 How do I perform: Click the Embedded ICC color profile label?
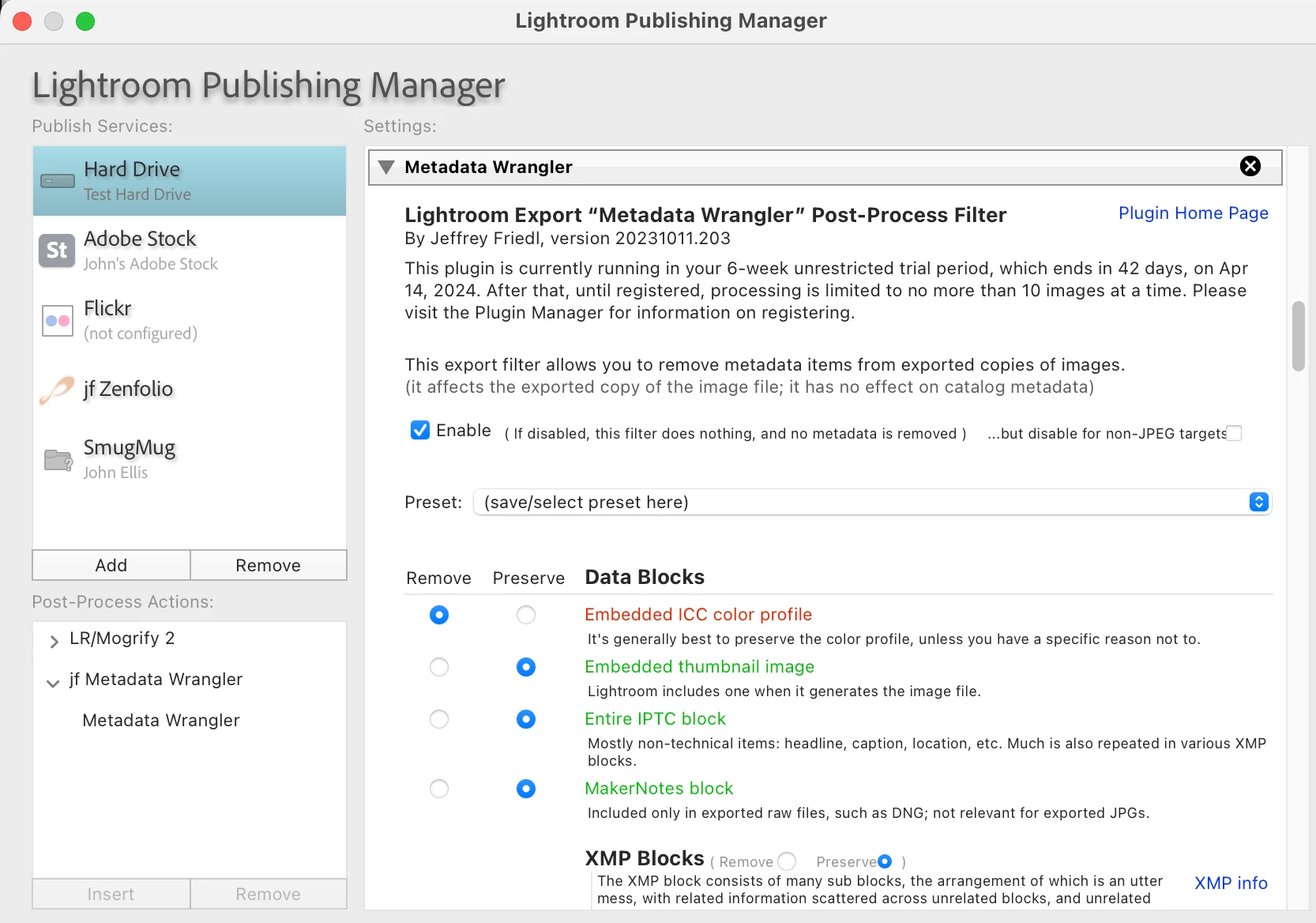tap(698, 614)
